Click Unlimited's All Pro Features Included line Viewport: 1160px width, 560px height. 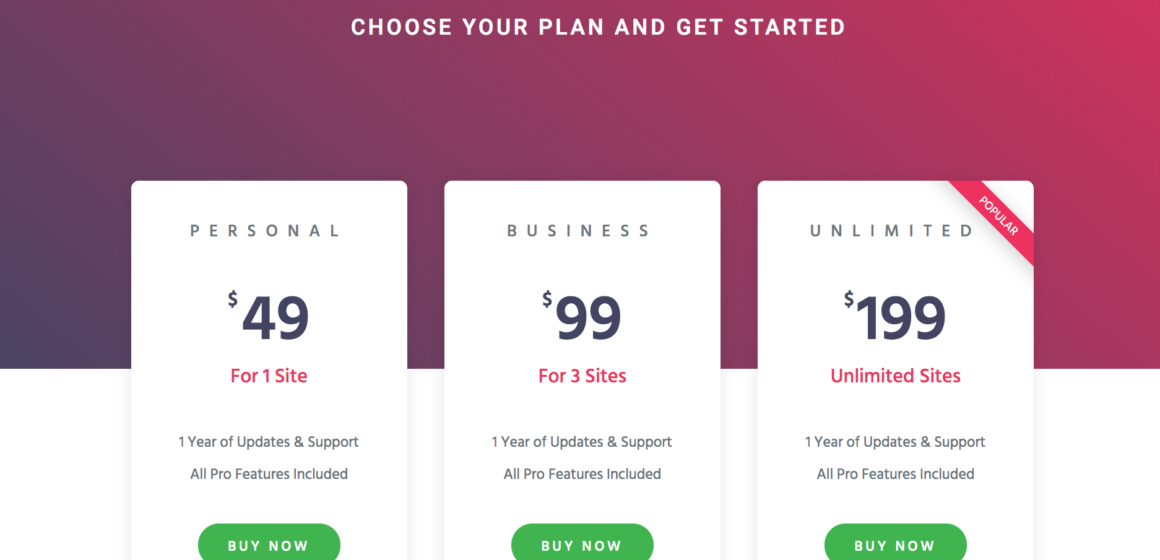coord(895,474)
